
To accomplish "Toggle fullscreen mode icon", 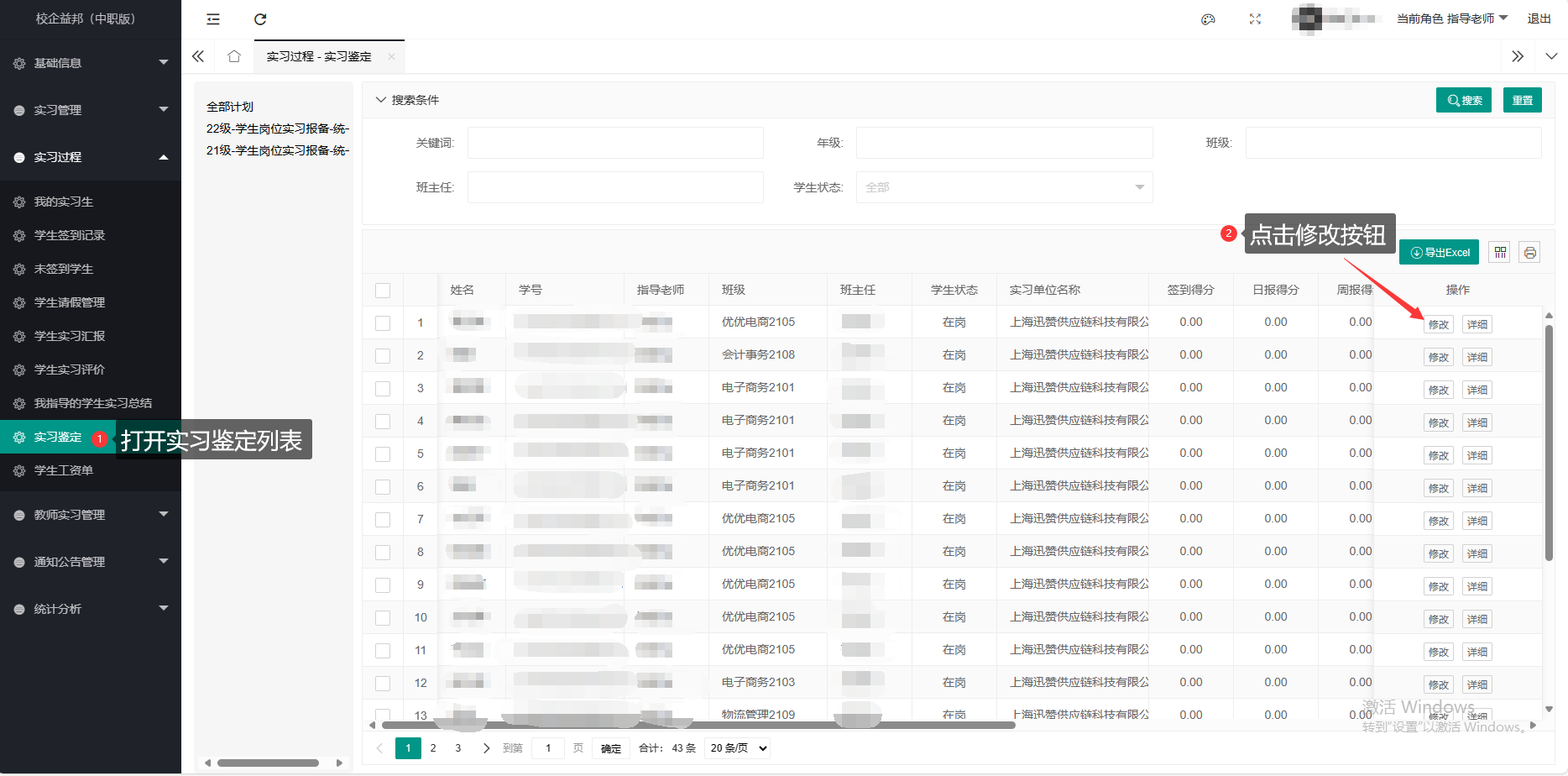I will (x=1255, y=19).
